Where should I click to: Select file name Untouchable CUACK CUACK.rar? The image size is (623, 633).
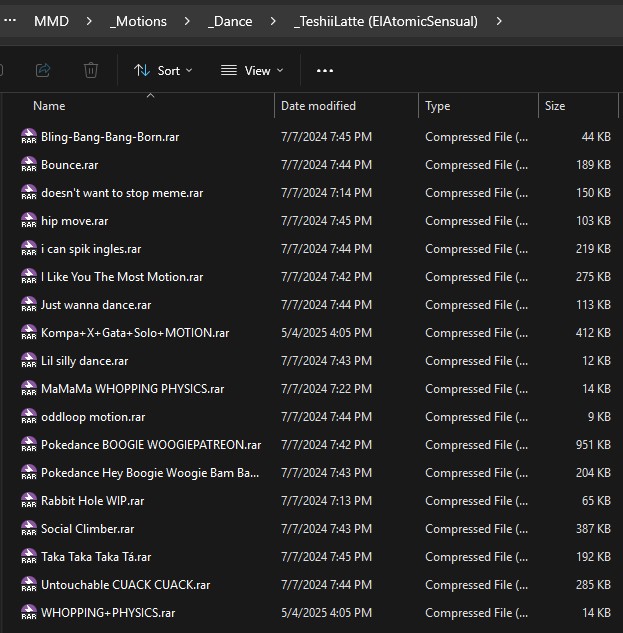pyautogui.click(x=126, y=585)
